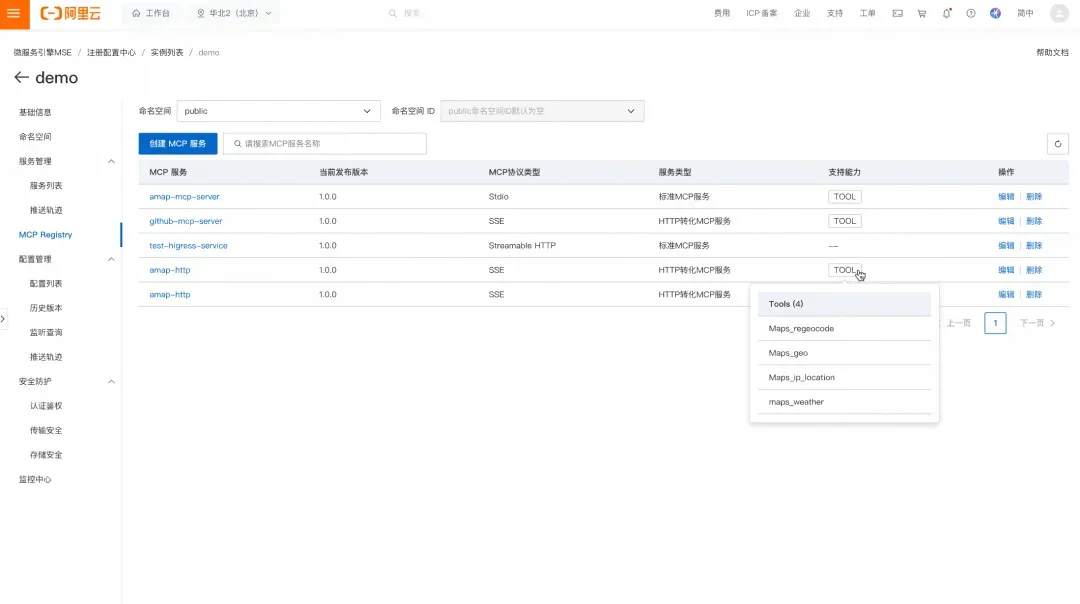Select 配置列表 in sidebar
Image resolution: width=1080 pixels, height=604 pixels.
pos(46,284)
